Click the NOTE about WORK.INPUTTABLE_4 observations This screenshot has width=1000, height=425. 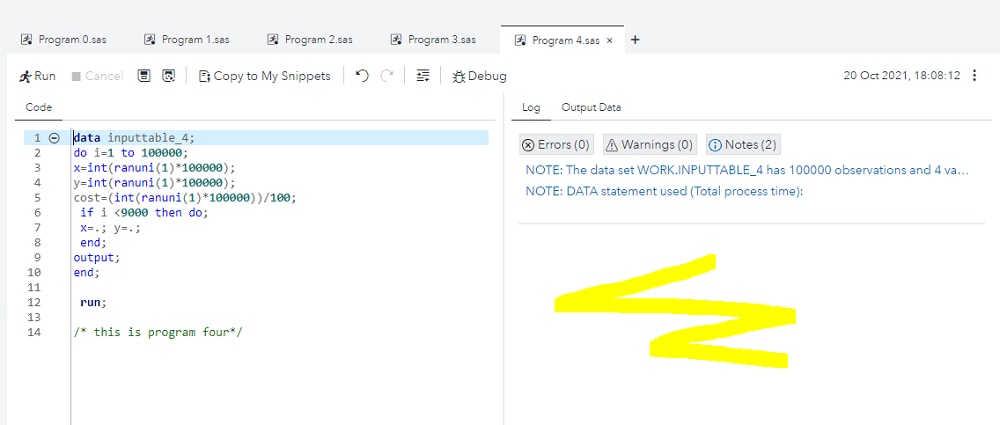747,170
